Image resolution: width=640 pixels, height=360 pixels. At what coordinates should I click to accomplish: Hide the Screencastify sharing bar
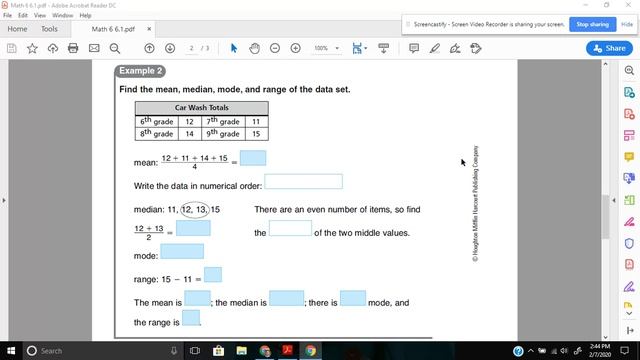(x=627, y=24)
